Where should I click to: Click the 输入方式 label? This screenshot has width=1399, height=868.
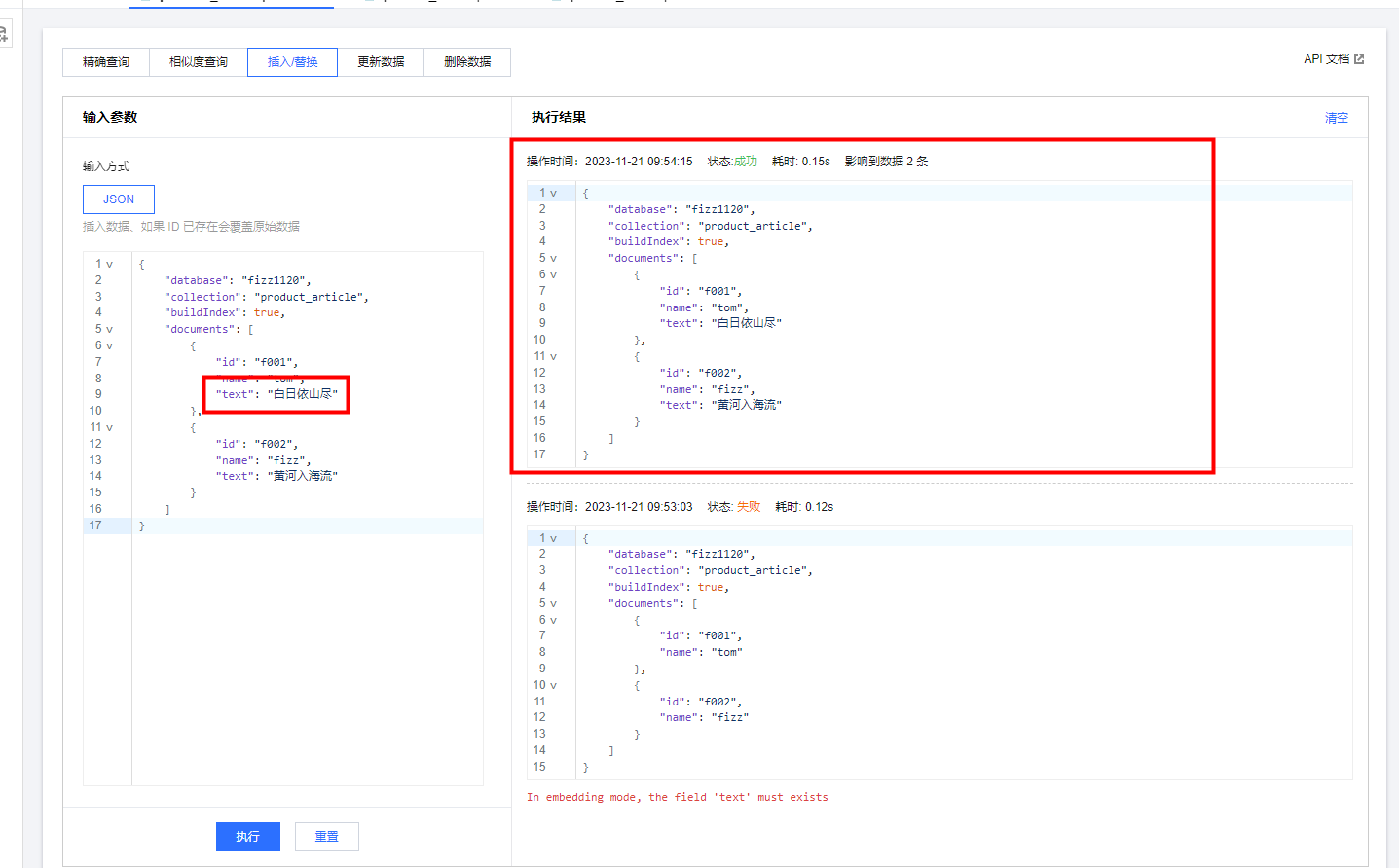[x=106, y=166]
